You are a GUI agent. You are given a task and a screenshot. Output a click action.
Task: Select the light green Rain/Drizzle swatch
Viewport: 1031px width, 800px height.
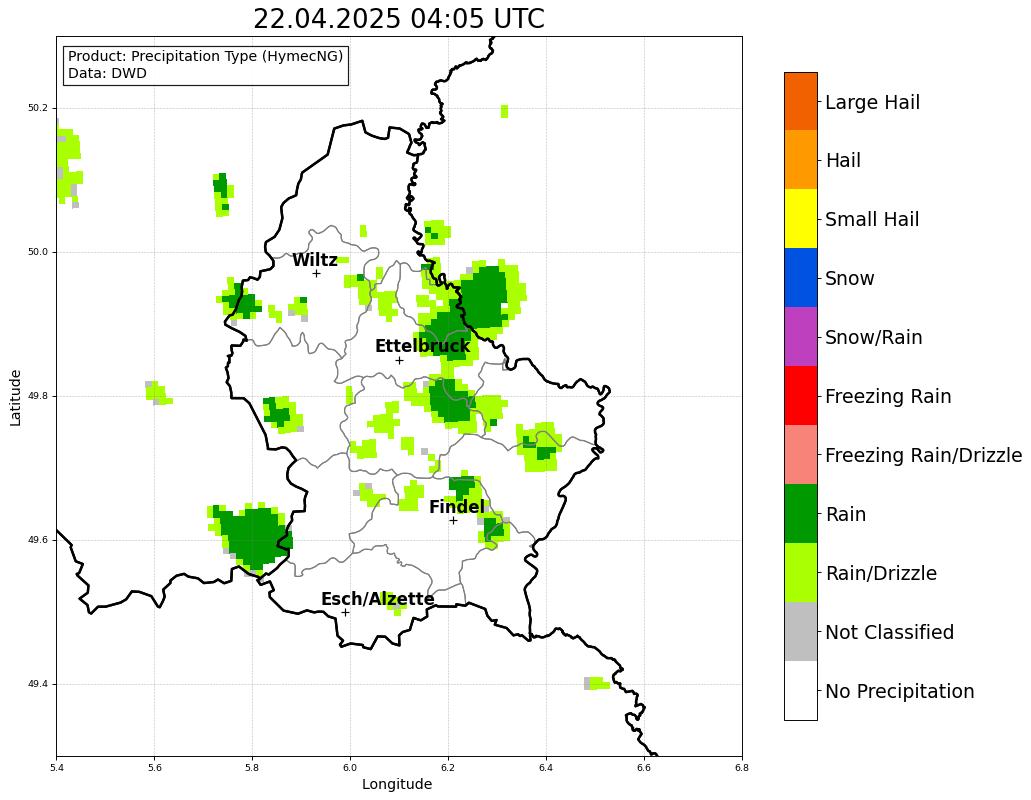(801, 573)
